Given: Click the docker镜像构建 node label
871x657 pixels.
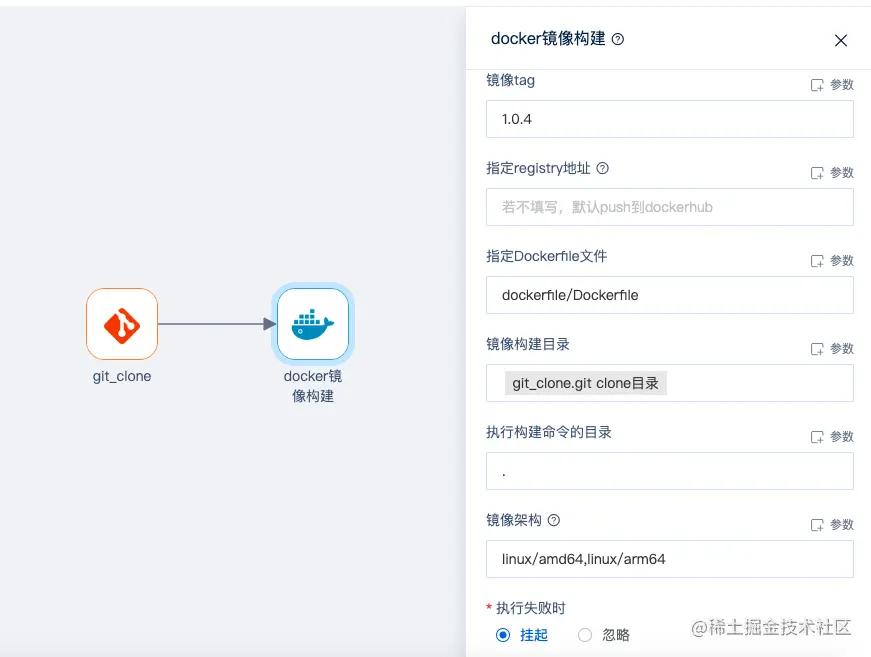Looking at the screenshot, I should click(x=313, y=386).
